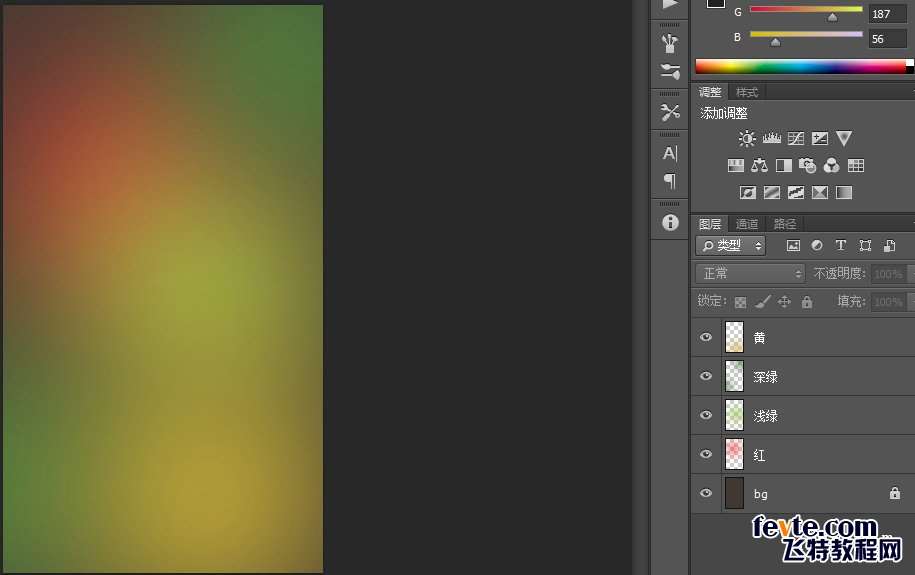Image resolution: width=915 pixels, height=575 pixels.
Task: Open the Character panel icon
Action: [670, 154]
